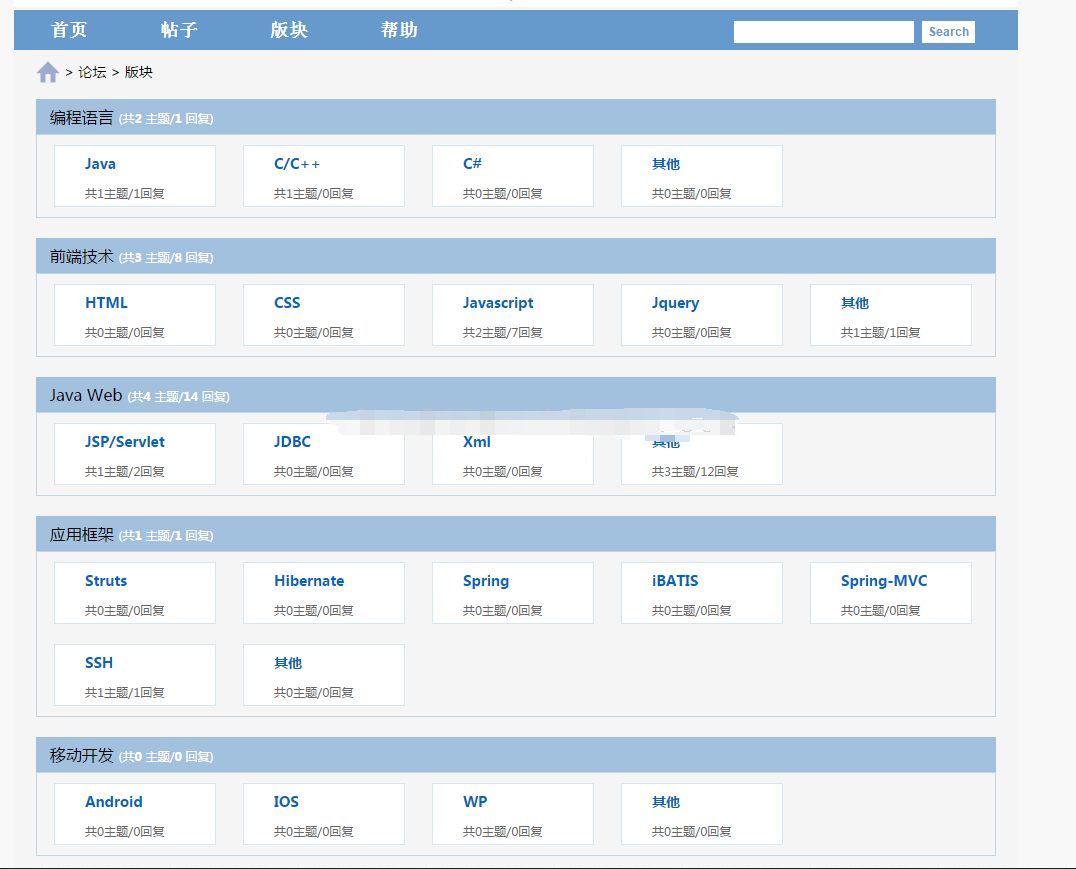This screenshot has width=1076, height=869.
Task: Click 共1主题/1回复 under SSH
Action: click(x=125, y=693)
